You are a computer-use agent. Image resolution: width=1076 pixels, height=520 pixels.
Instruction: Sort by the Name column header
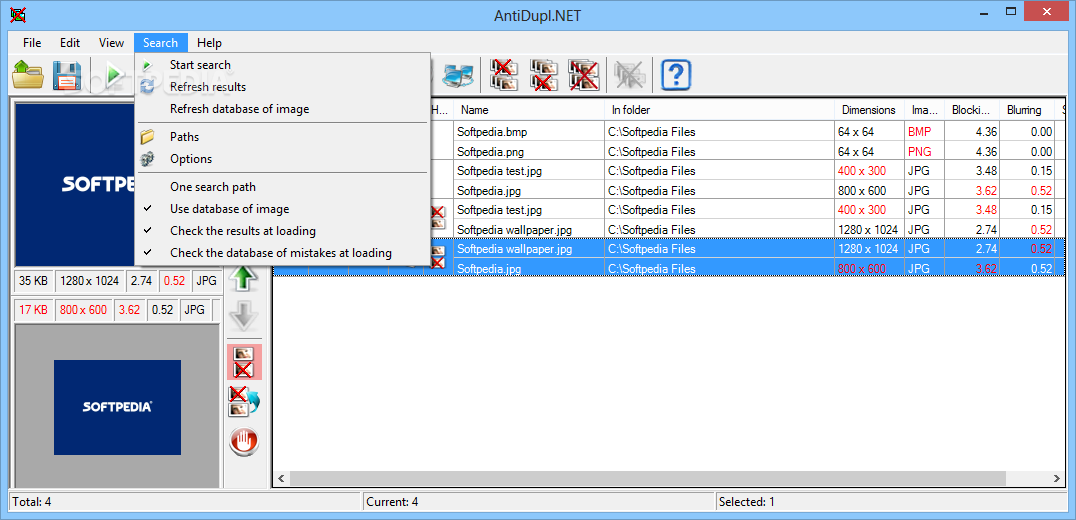pyautogui.click(x=529, y=110)
